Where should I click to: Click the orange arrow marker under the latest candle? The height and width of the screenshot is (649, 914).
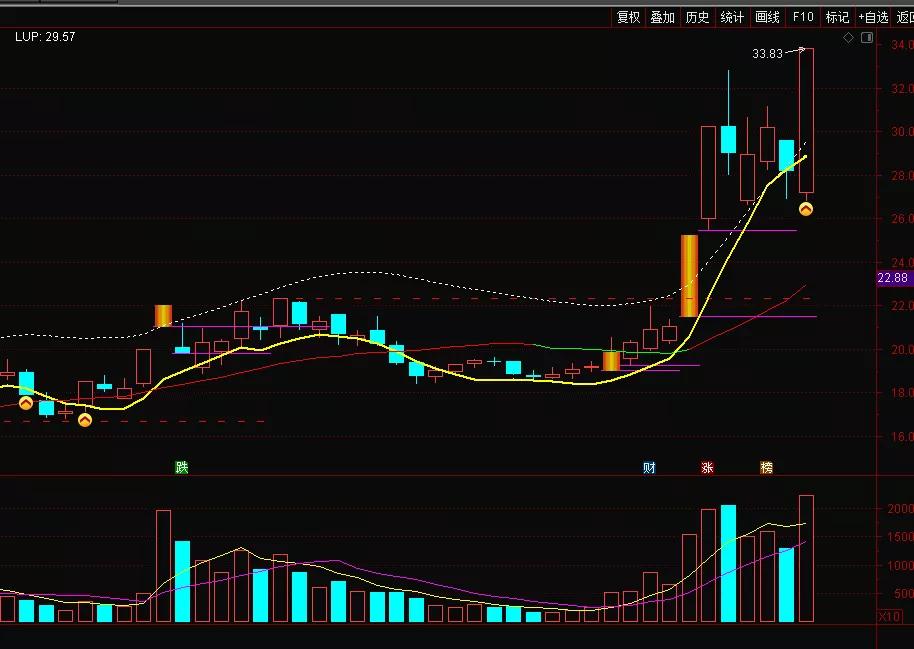(805, 209)
